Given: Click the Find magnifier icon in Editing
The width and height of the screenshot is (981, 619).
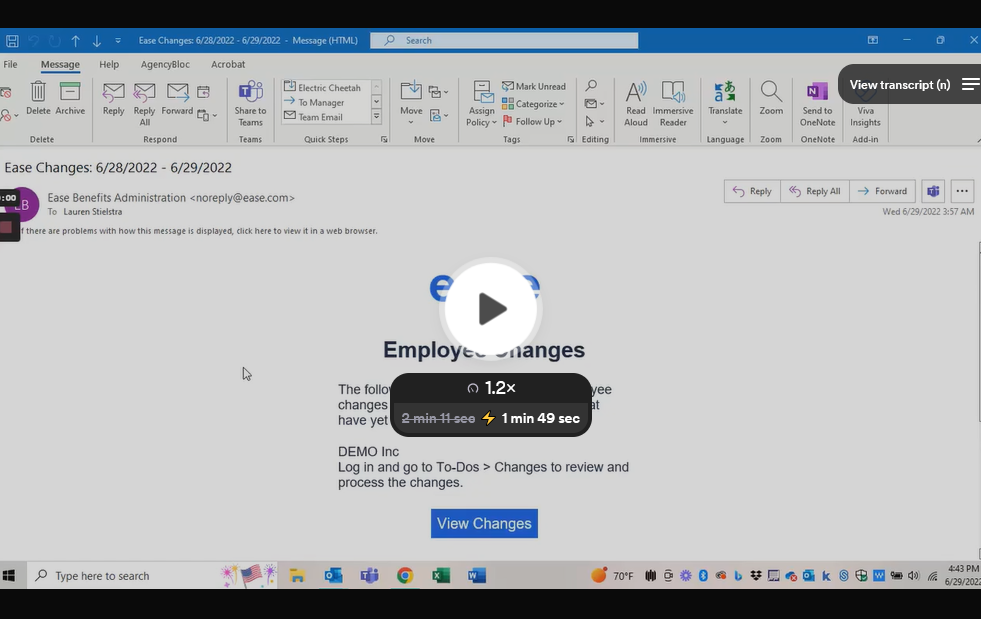Looking at the screenshot, I should [x=591, y=86].
